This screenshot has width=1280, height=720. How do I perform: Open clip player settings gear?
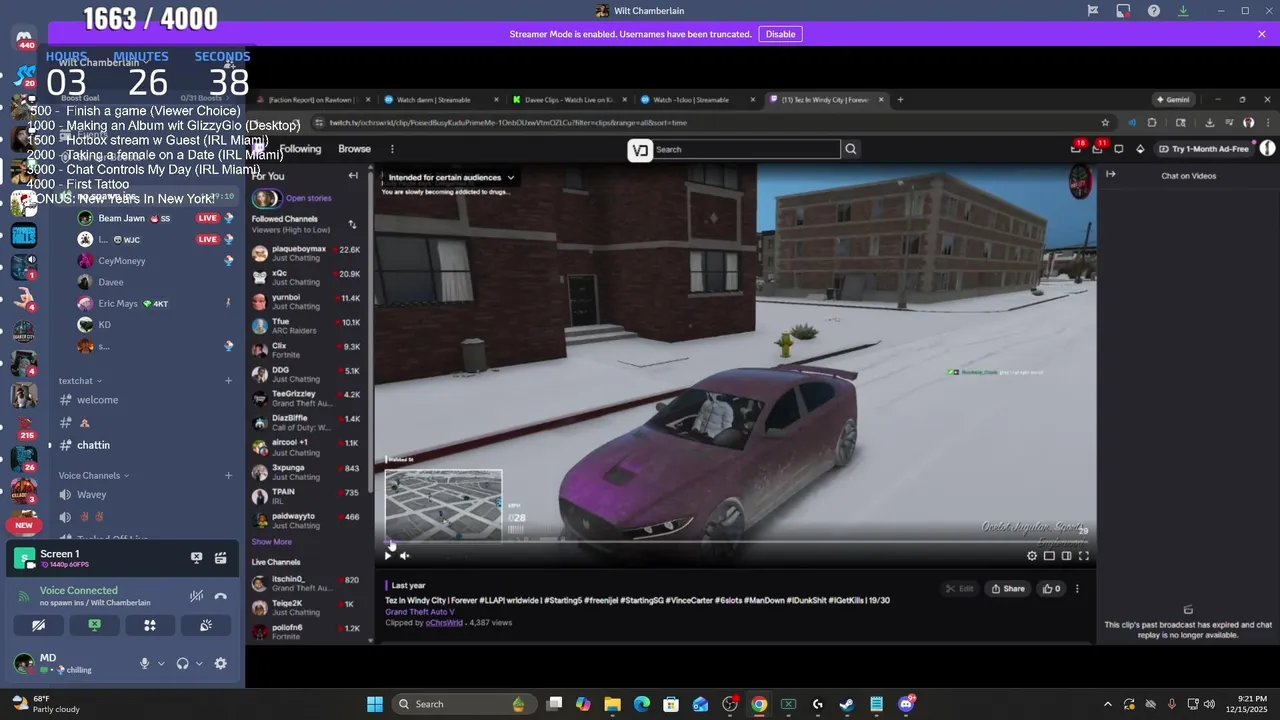[x=1032, y=556]
